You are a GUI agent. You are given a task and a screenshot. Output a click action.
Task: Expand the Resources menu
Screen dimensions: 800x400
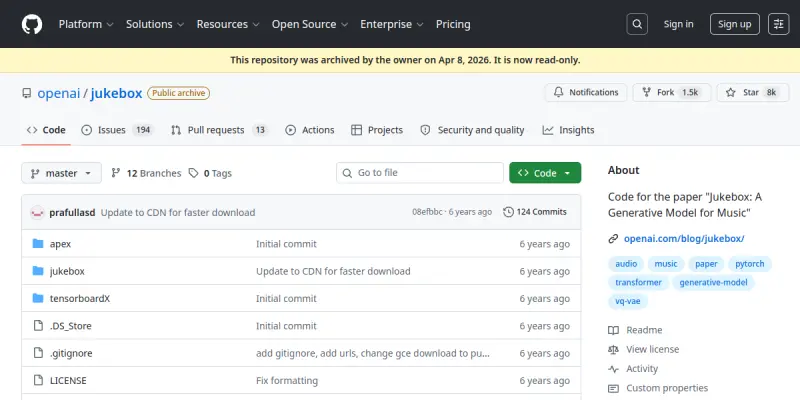[x=228, y=24]
